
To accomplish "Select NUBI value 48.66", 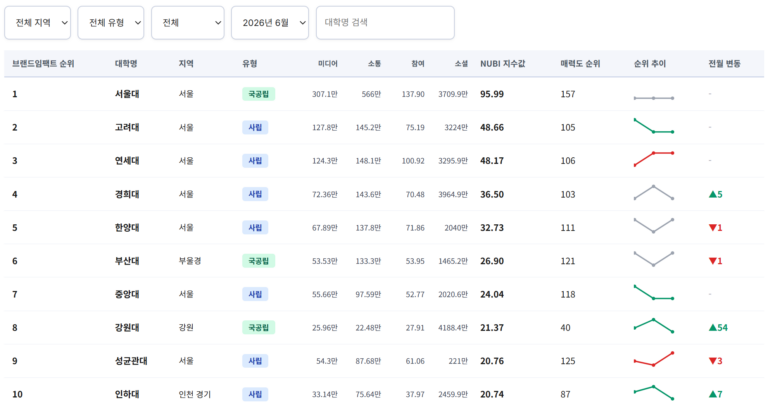I will tap(492, 127).
